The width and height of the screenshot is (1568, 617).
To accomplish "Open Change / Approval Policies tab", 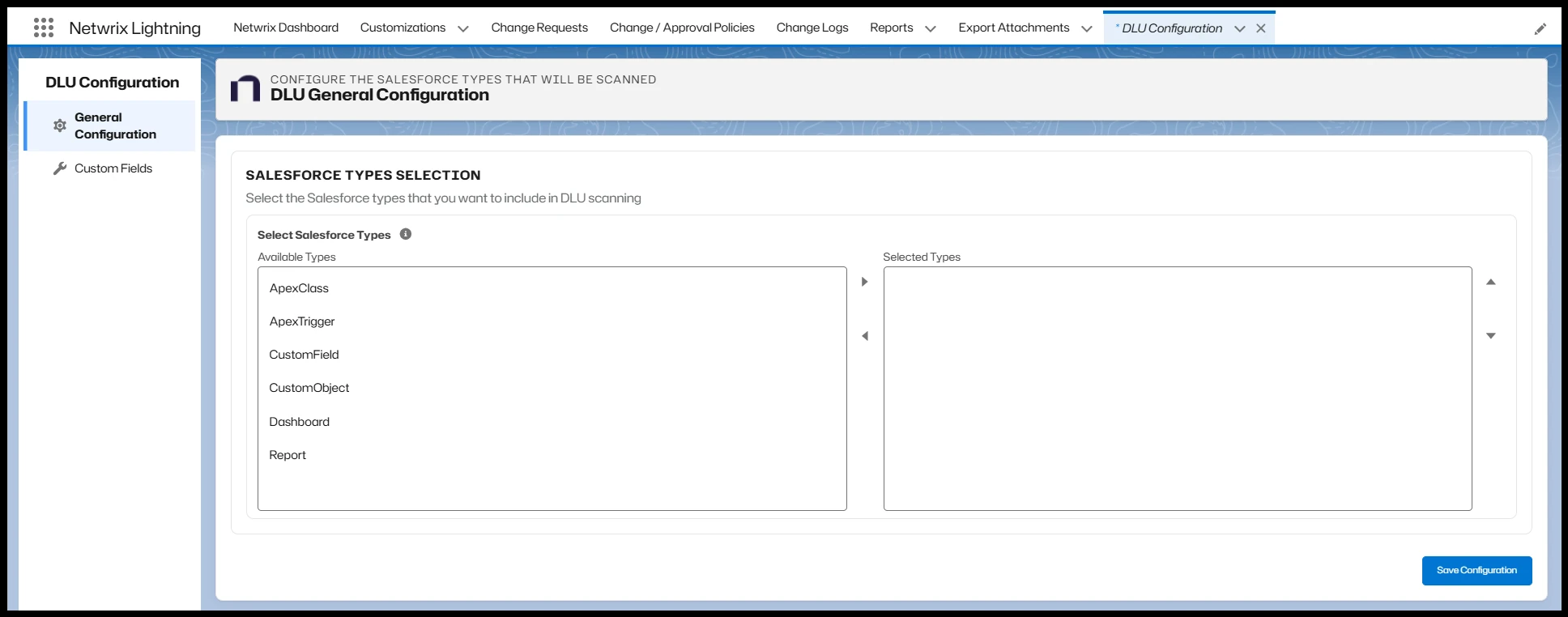I will click(682, 28).
